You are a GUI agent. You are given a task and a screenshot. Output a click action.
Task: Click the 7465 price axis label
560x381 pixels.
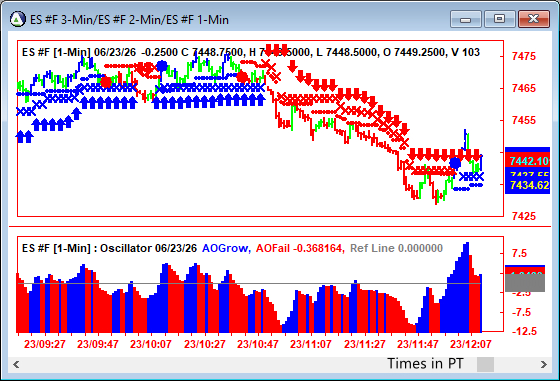524,88
